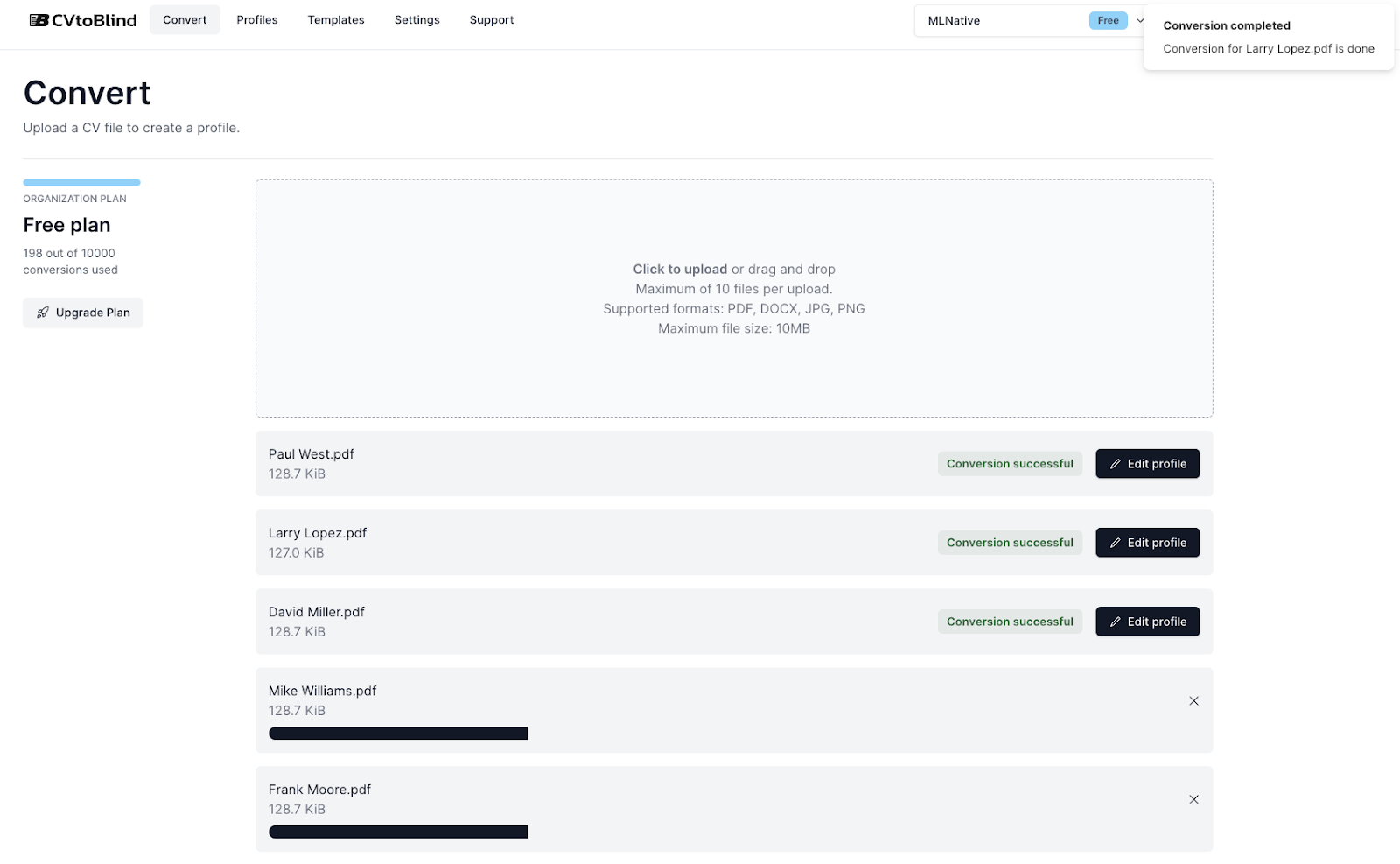This screenshot has height=864, width=1400.
Task: Click the Free plan heading
Action: [66, 225]
